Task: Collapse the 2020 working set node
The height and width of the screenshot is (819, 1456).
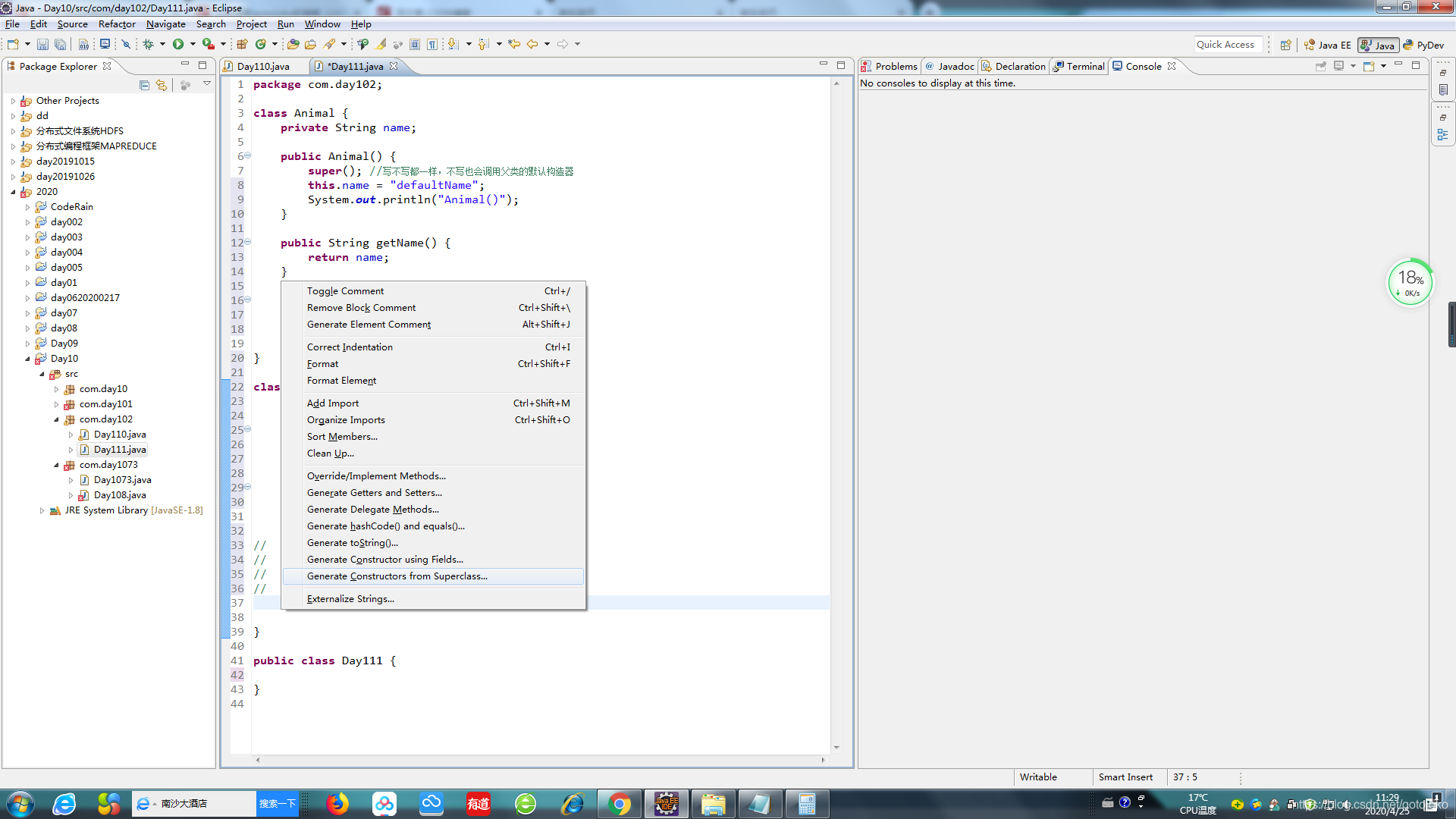Action: pyautogui.click(x=13, y=192)
